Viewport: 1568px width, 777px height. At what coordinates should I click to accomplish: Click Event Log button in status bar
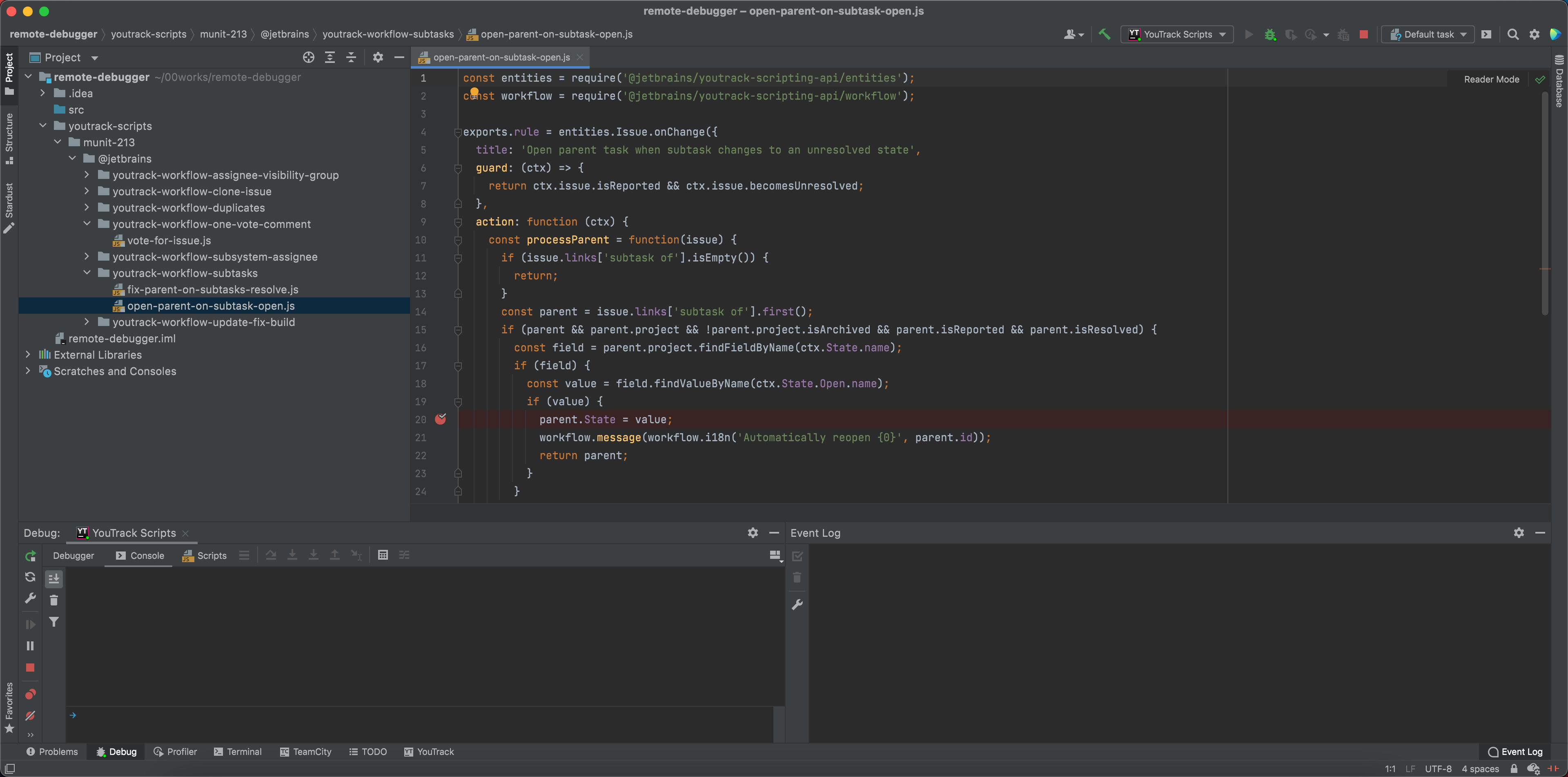[1516, 752]
